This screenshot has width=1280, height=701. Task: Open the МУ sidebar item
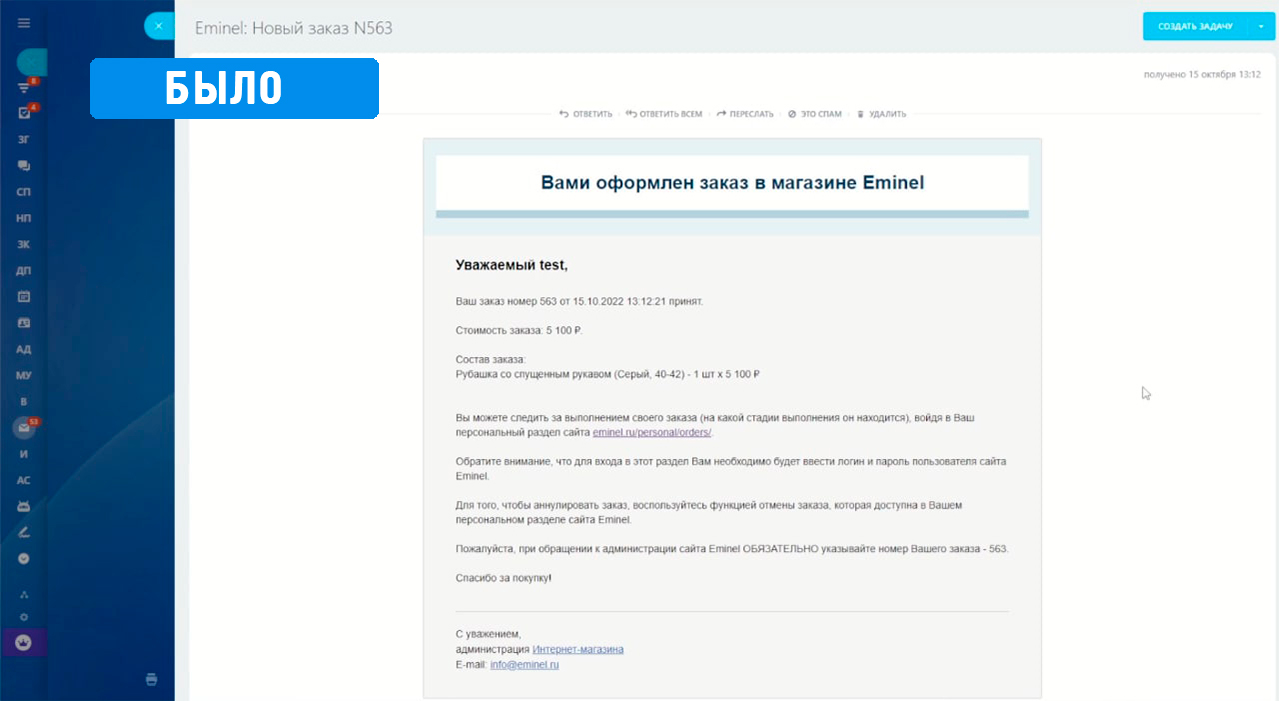point(24,375)
